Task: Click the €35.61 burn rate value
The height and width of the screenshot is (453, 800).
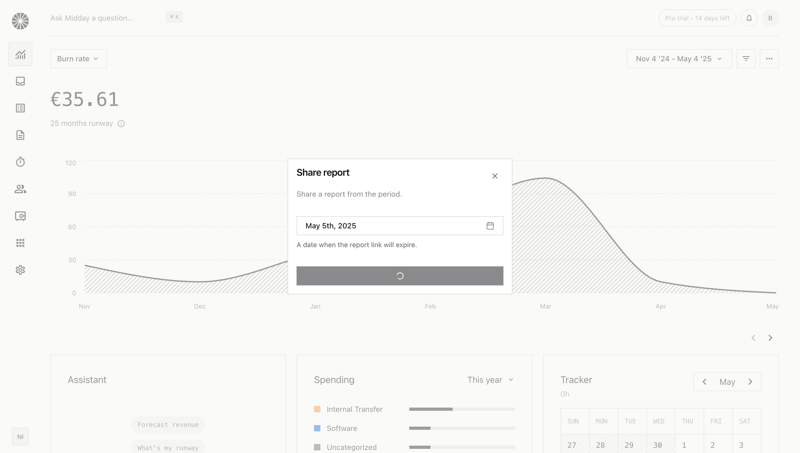Action: (85, 99)
